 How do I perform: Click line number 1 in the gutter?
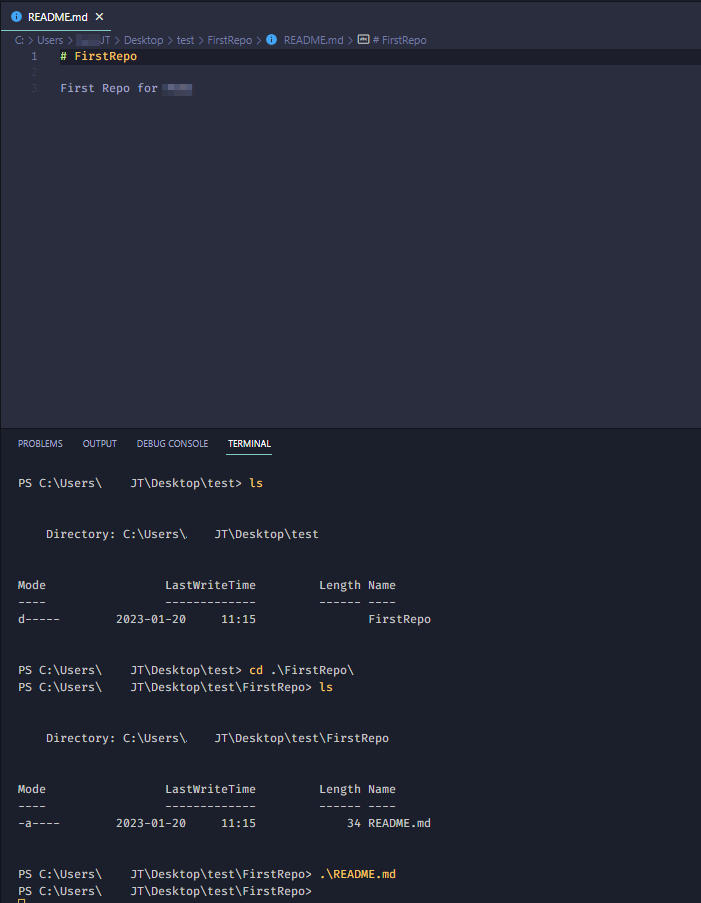click(34, 56)
